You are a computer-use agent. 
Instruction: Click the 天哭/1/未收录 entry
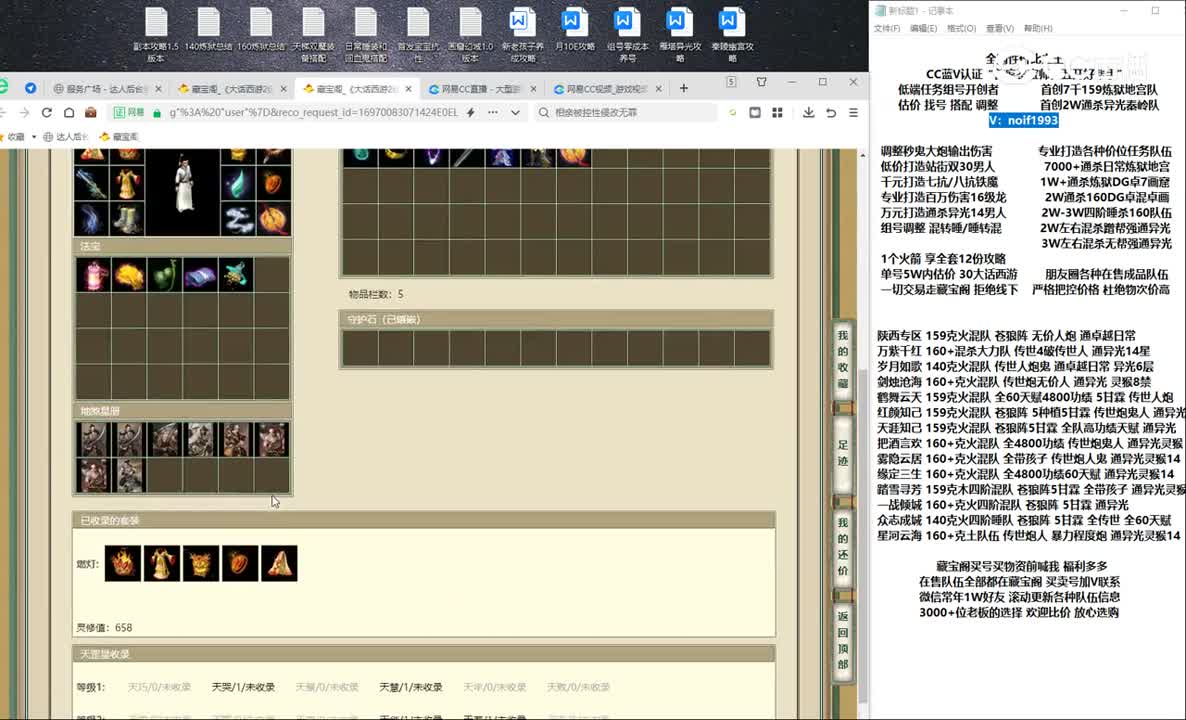(243, 687)
